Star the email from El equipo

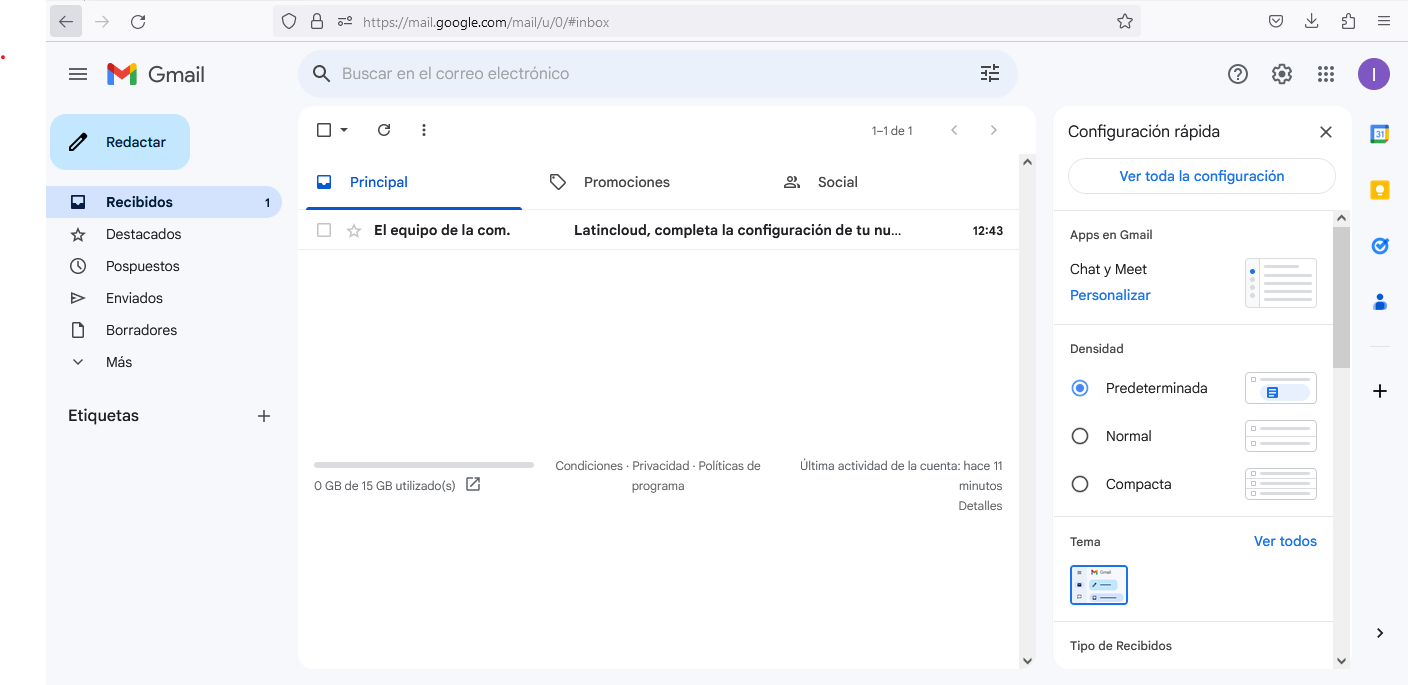point(353,231)
